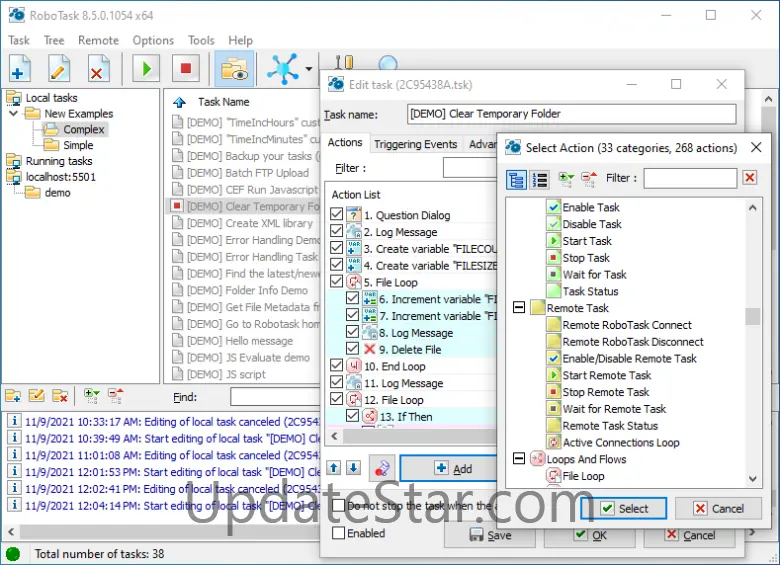This screenshot has width=780, height=565.
Task: Click the expand all icon in Select Action
Action: point(566,179)
